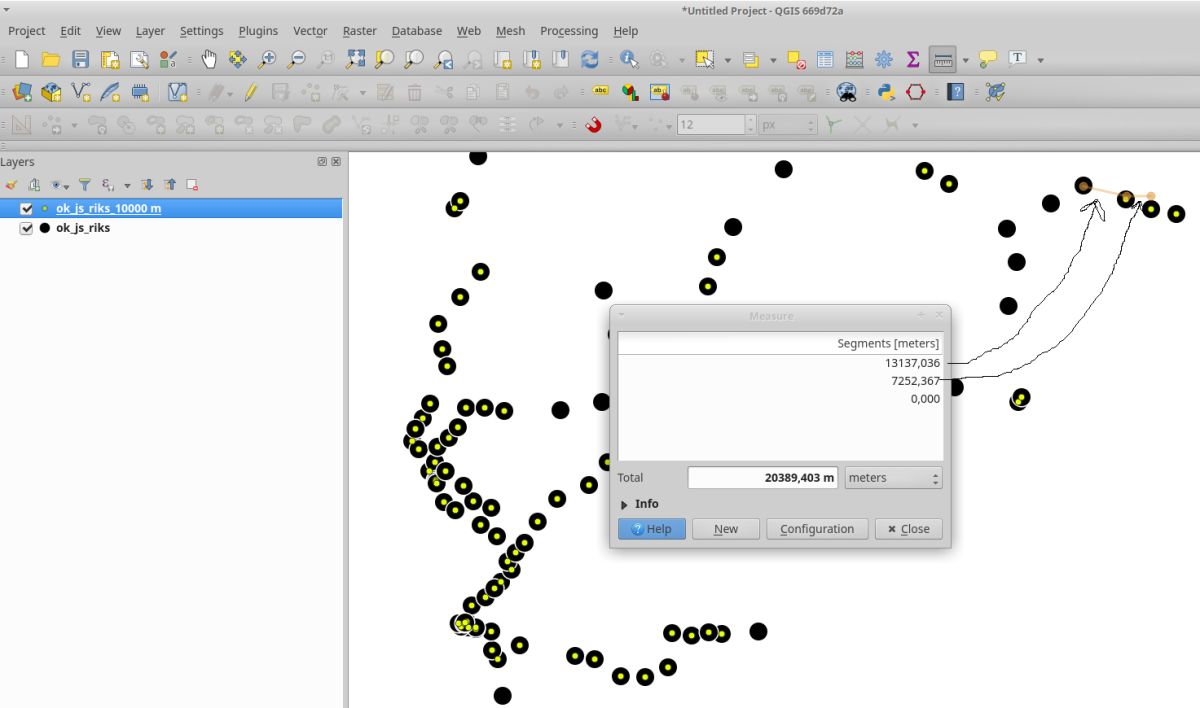Open Layer Labeling Options abc icon
The image size is (1200, 708).
[601, 92]
